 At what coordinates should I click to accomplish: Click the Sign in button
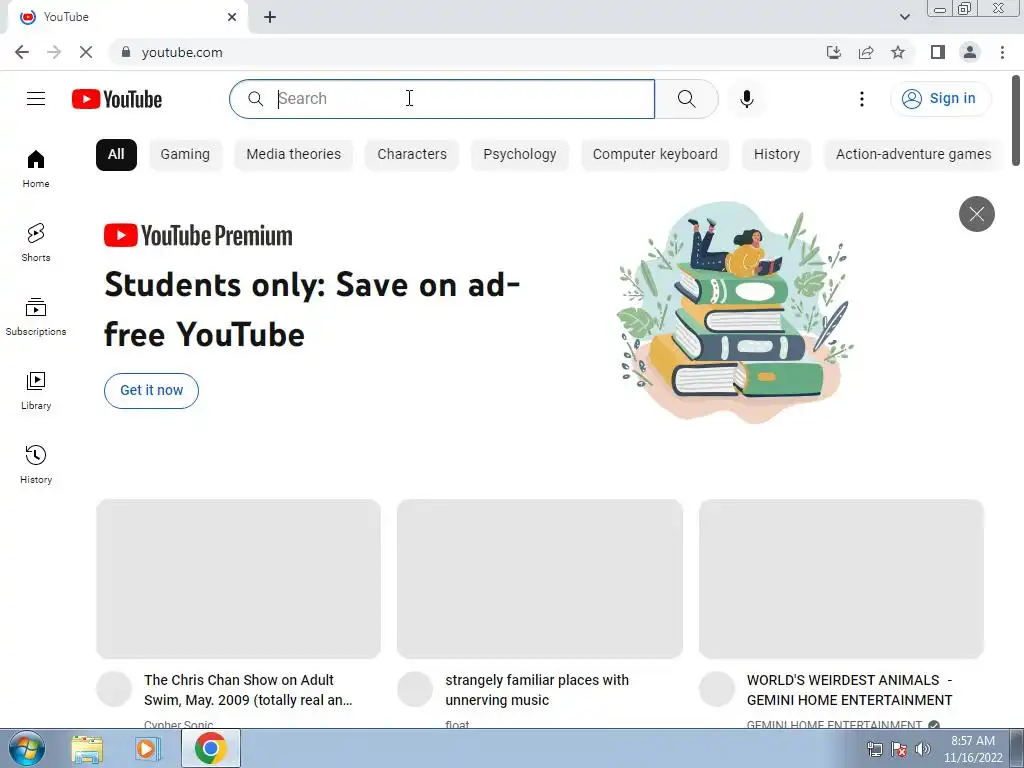tap(940, 99)
